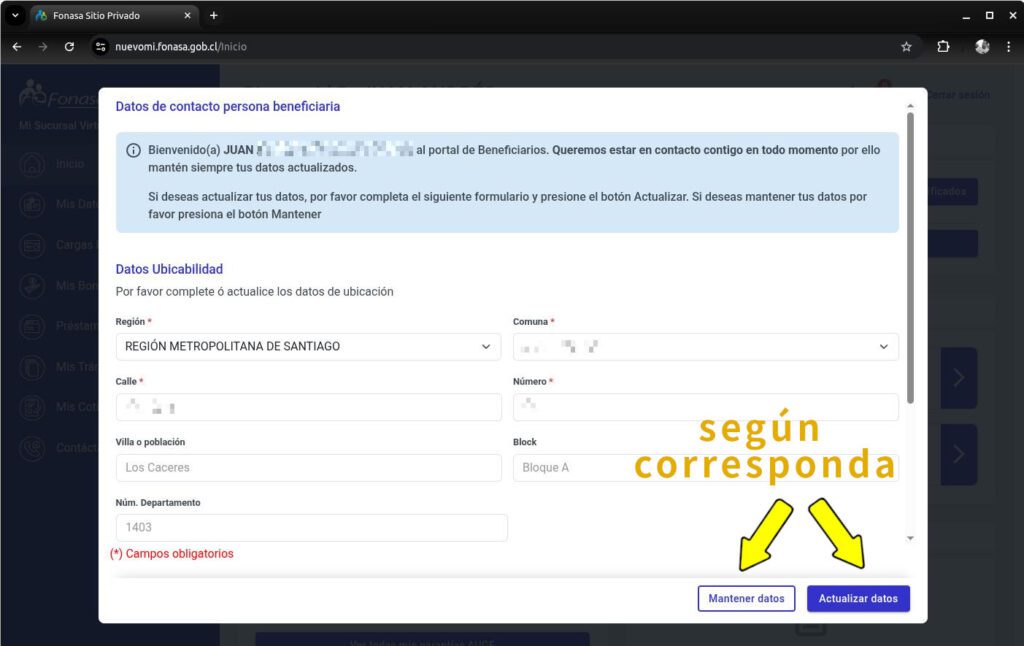The image size is (1024, 646).
Task: Close the Fonasa Sitio Privado tab
Action: [x=187, y=16]
